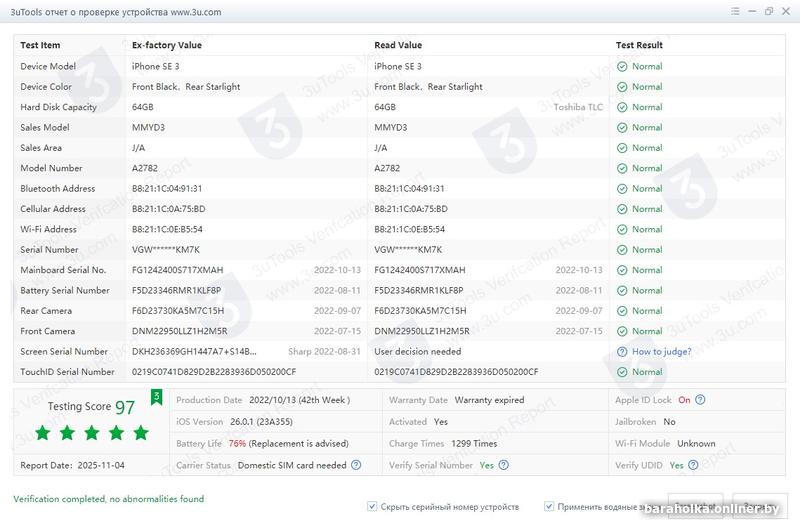The image size is (800, 530).
Task: Click the Normal check icon for Cellular Address
Action: pos(622,209)
